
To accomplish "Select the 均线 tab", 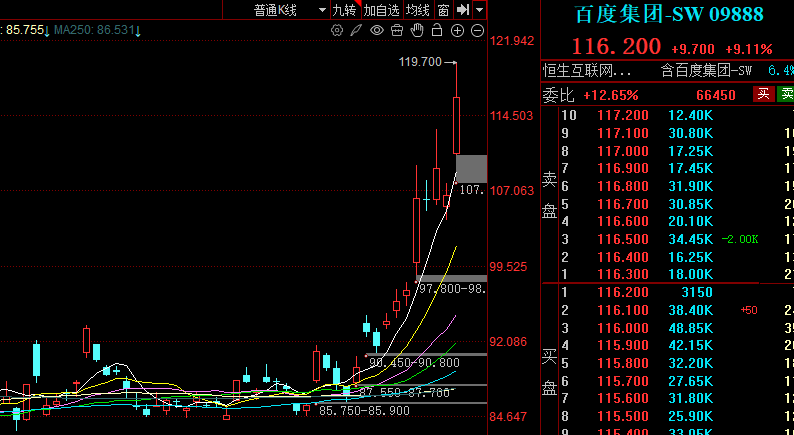I will [418, 10].
